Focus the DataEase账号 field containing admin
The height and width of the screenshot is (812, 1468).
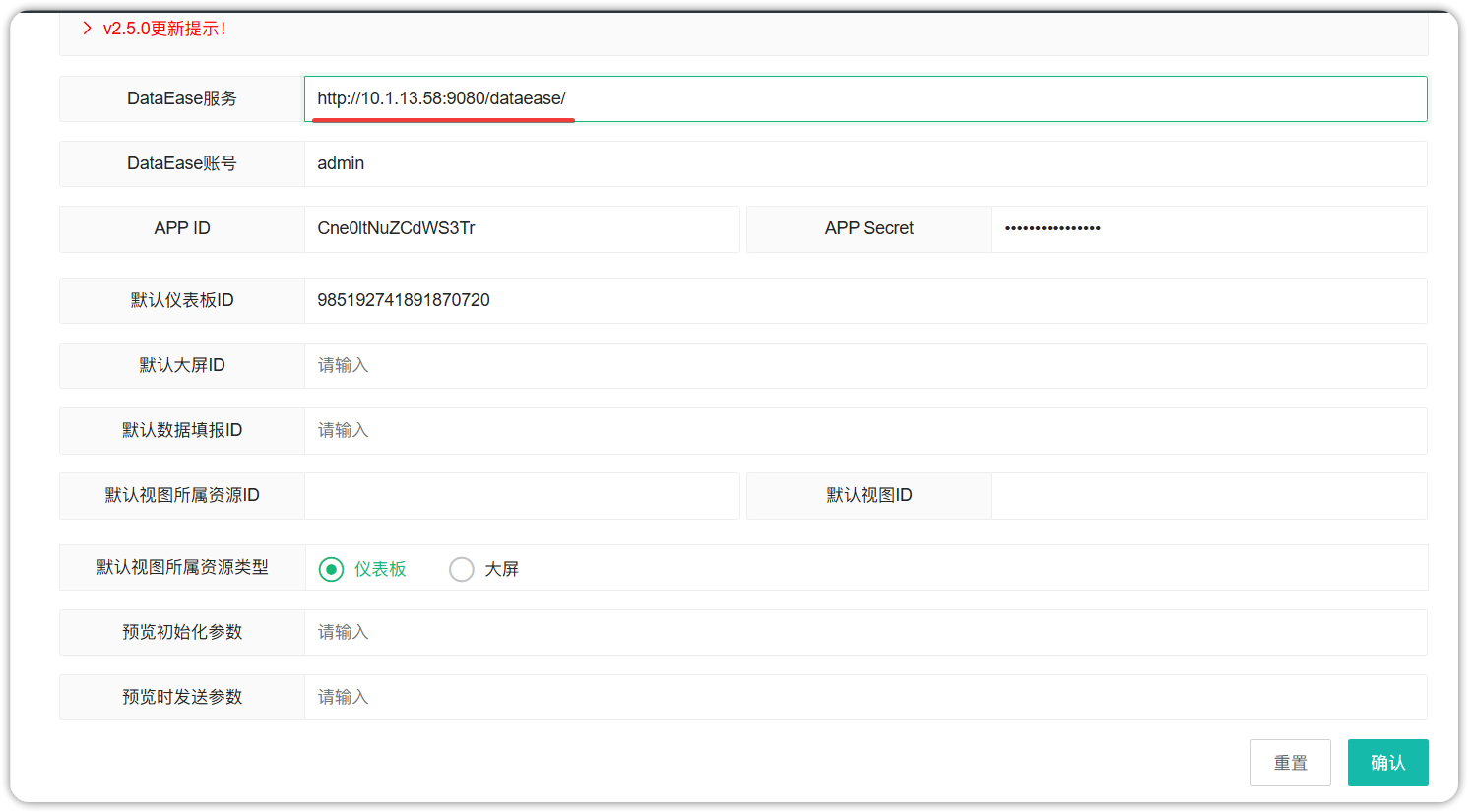pyautogui.click(x=864, y=163)
